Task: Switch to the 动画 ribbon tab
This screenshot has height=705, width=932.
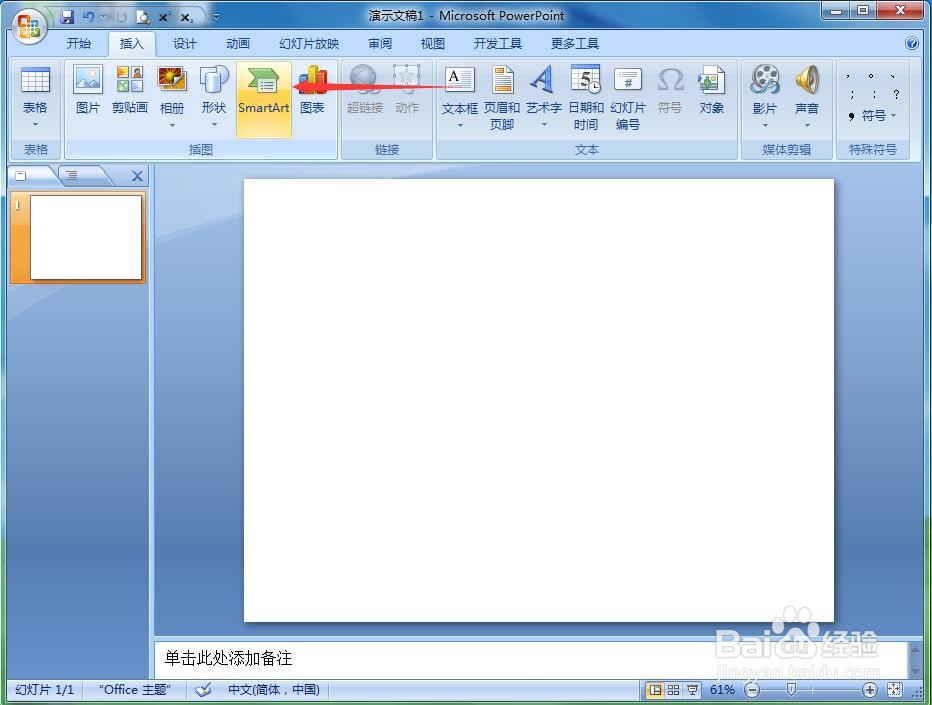Action: pyautogui.click(x=238, y=43)
